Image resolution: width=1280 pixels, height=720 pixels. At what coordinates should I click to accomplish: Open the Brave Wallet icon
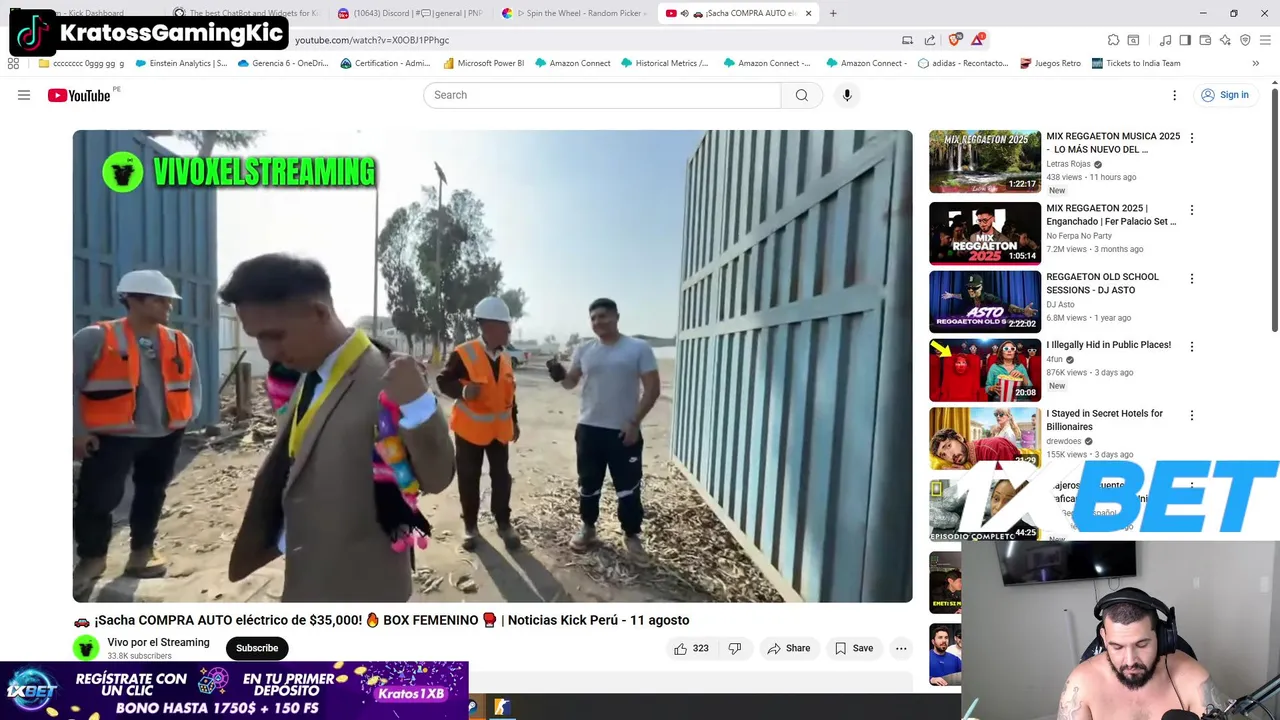click(x=1205, y=40)
